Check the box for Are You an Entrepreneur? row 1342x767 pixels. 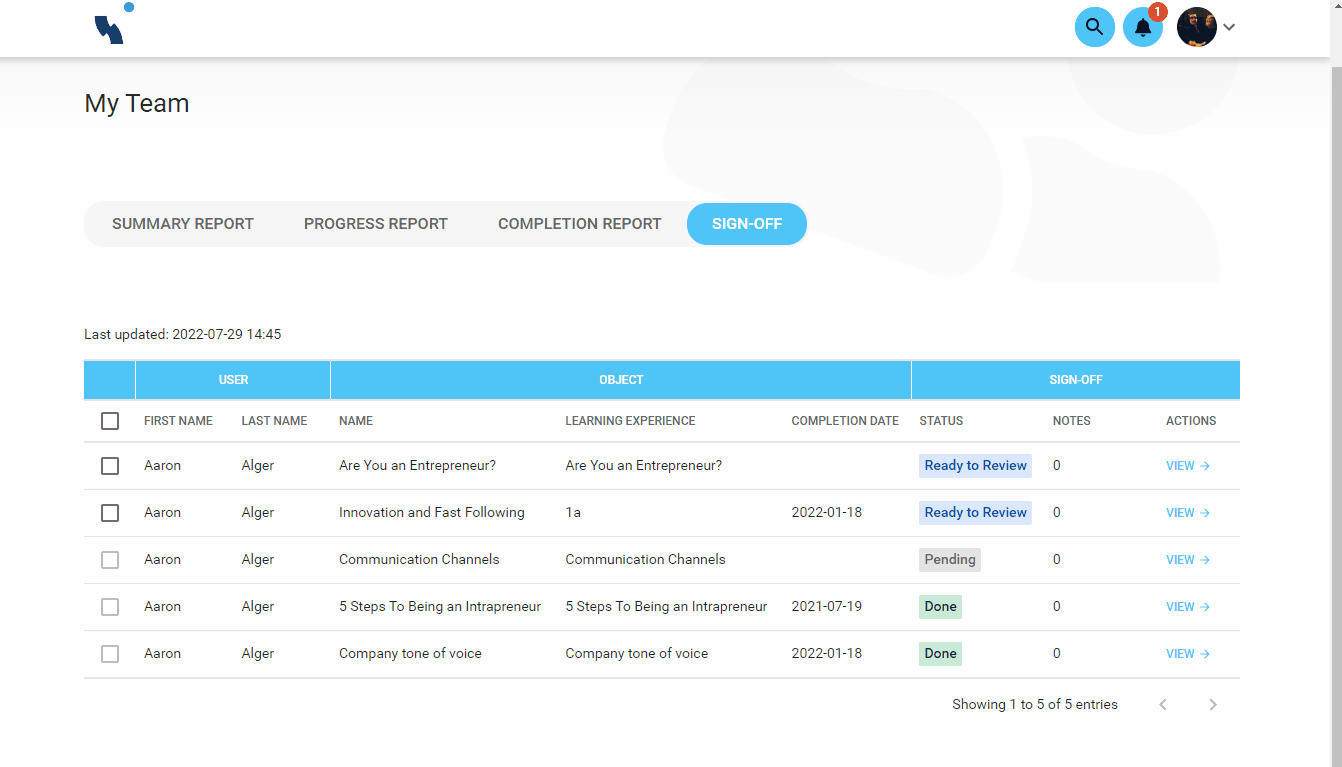click(110, 465)
